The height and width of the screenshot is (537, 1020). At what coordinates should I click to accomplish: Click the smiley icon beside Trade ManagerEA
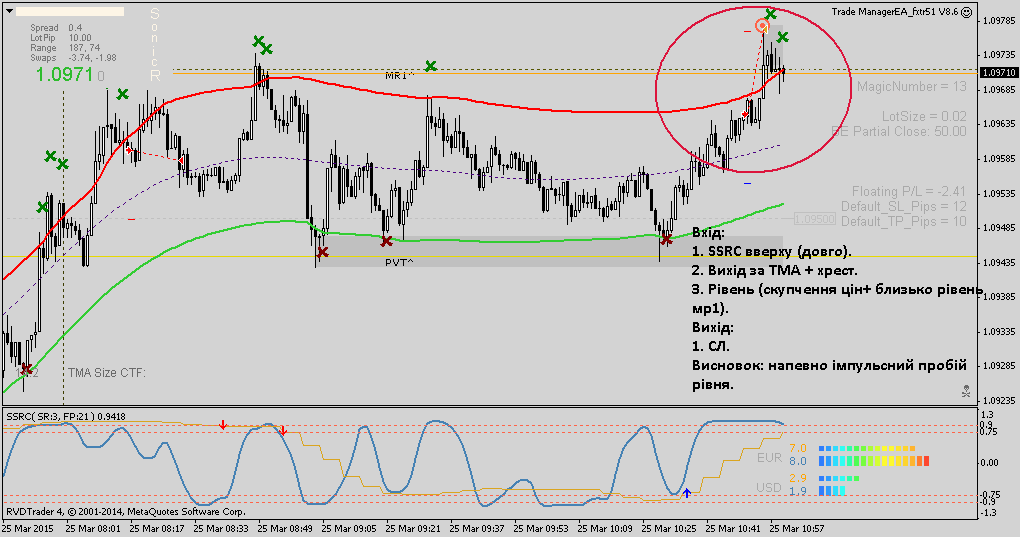click(x=967, y=12)
